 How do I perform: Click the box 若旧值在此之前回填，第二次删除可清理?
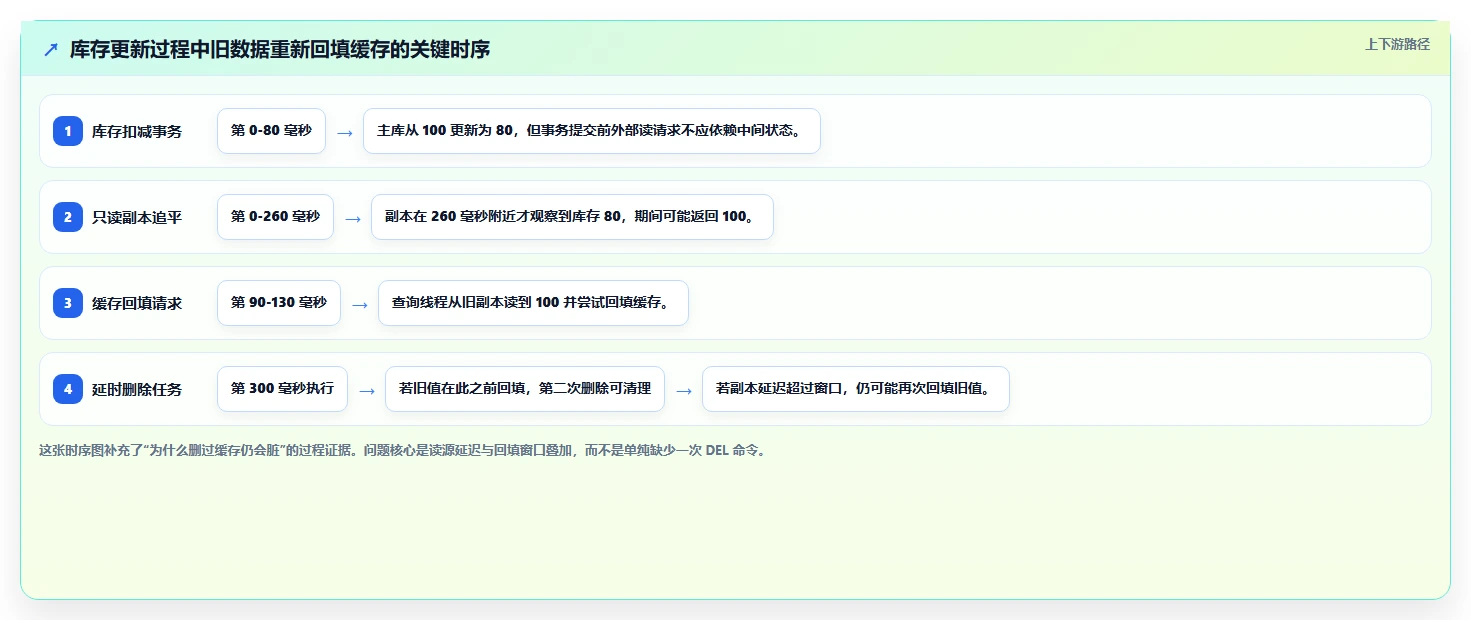coord(525,389)
